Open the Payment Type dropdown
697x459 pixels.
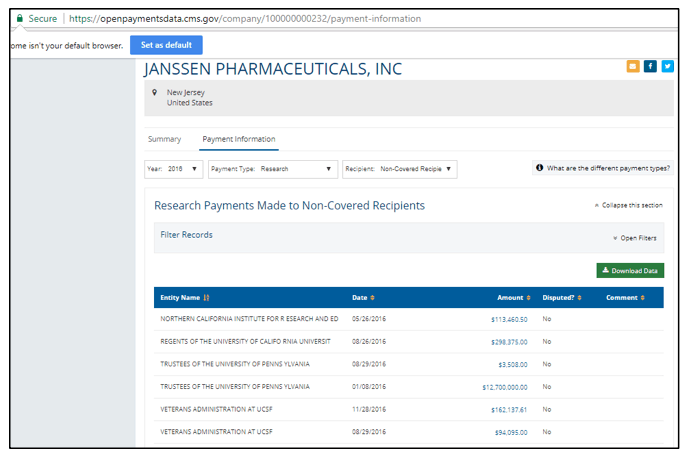pos(272,169)
